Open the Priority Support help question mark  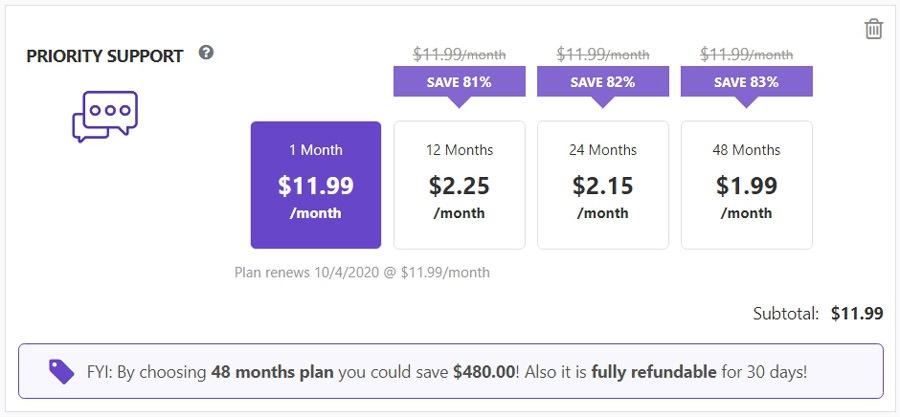(x=206, y=53)
